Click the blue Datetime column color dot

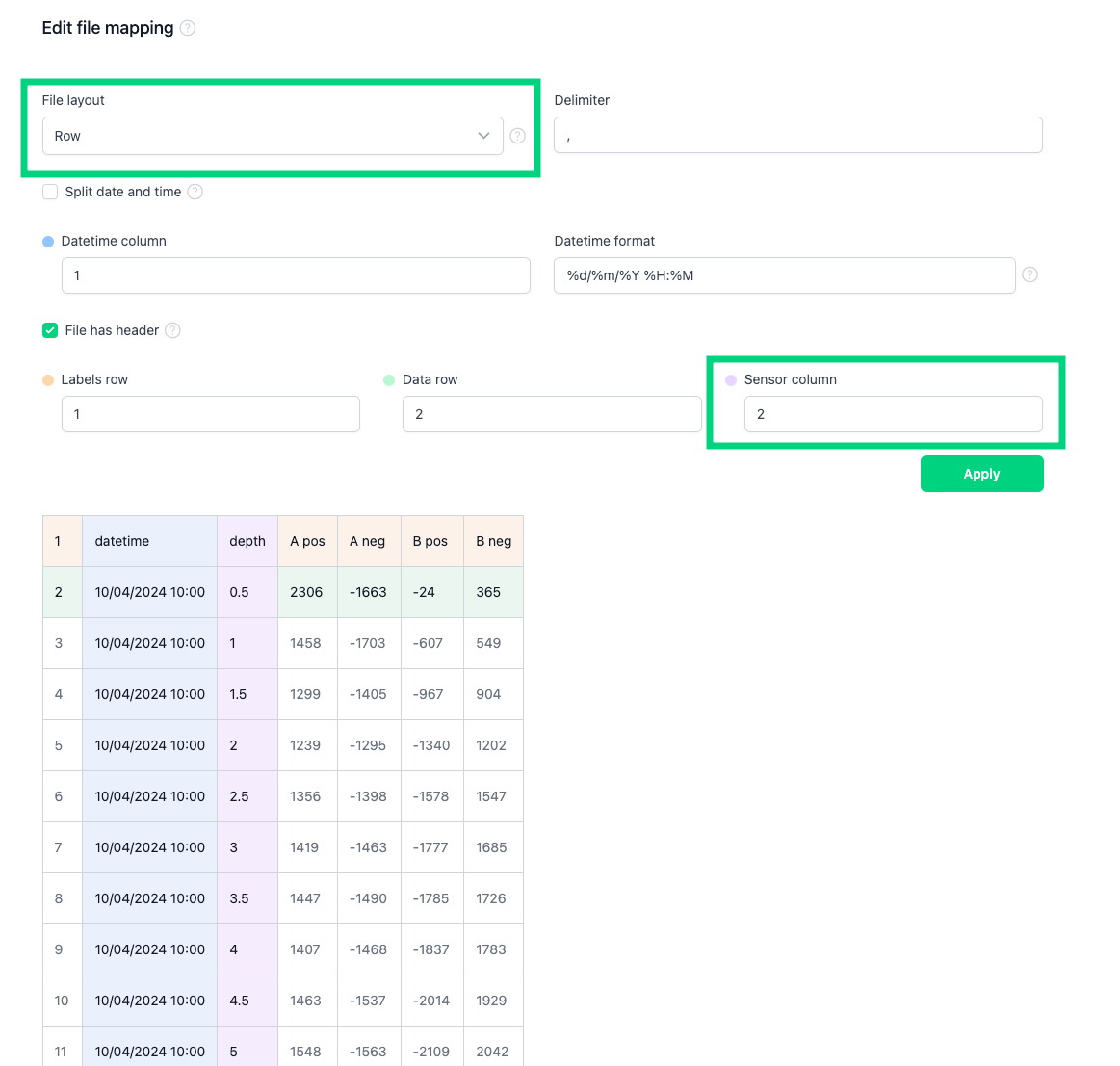pos(48,242)
